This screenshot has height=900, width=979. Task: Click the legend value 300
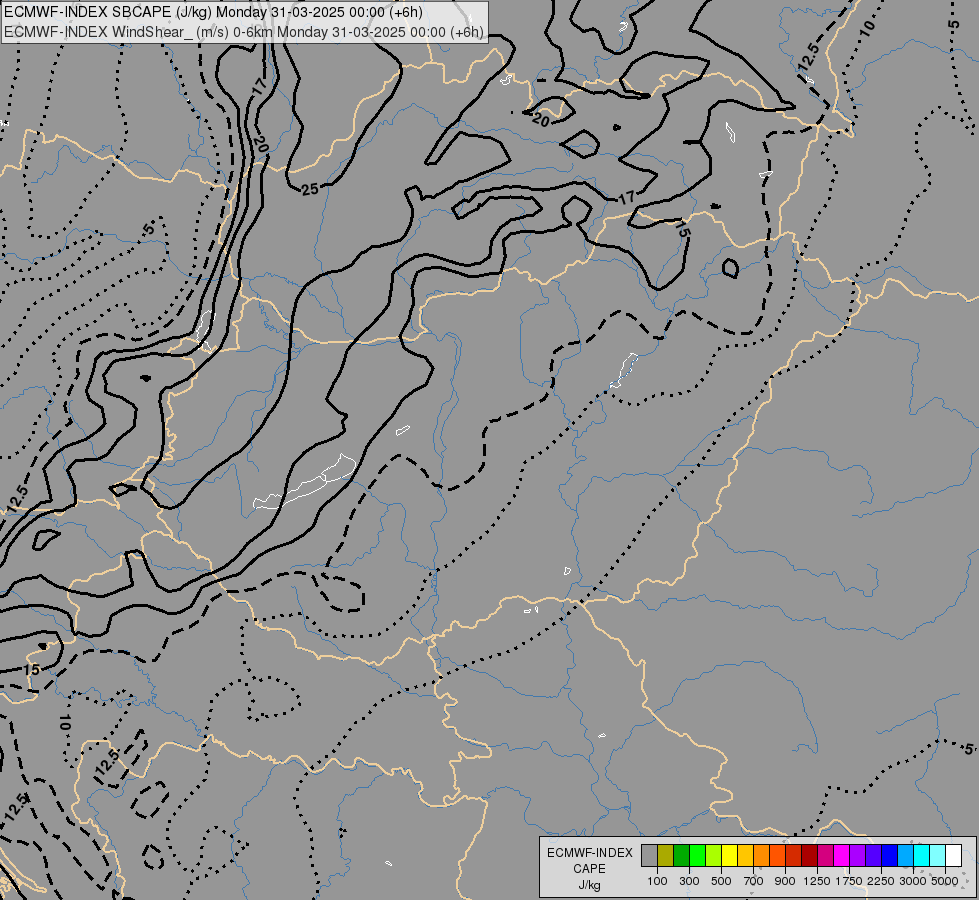pyautogui.click(x=689, y=881)
